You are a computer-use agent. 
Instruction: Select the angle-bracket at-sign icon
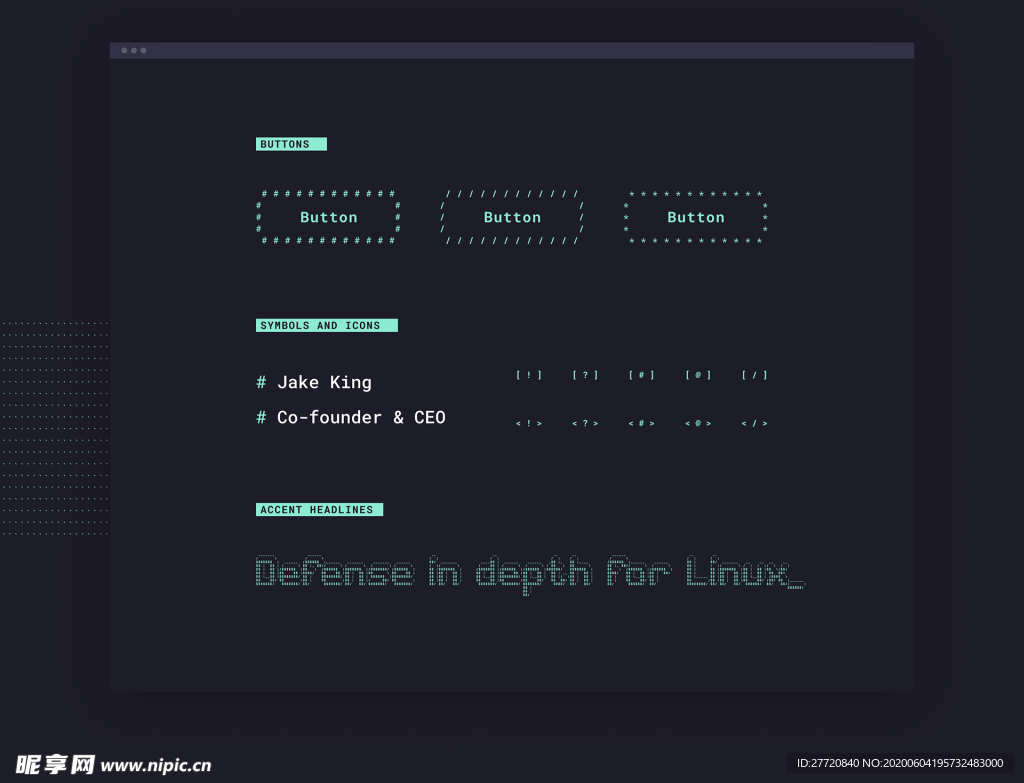pyautogui.click(x=698, y=423)
